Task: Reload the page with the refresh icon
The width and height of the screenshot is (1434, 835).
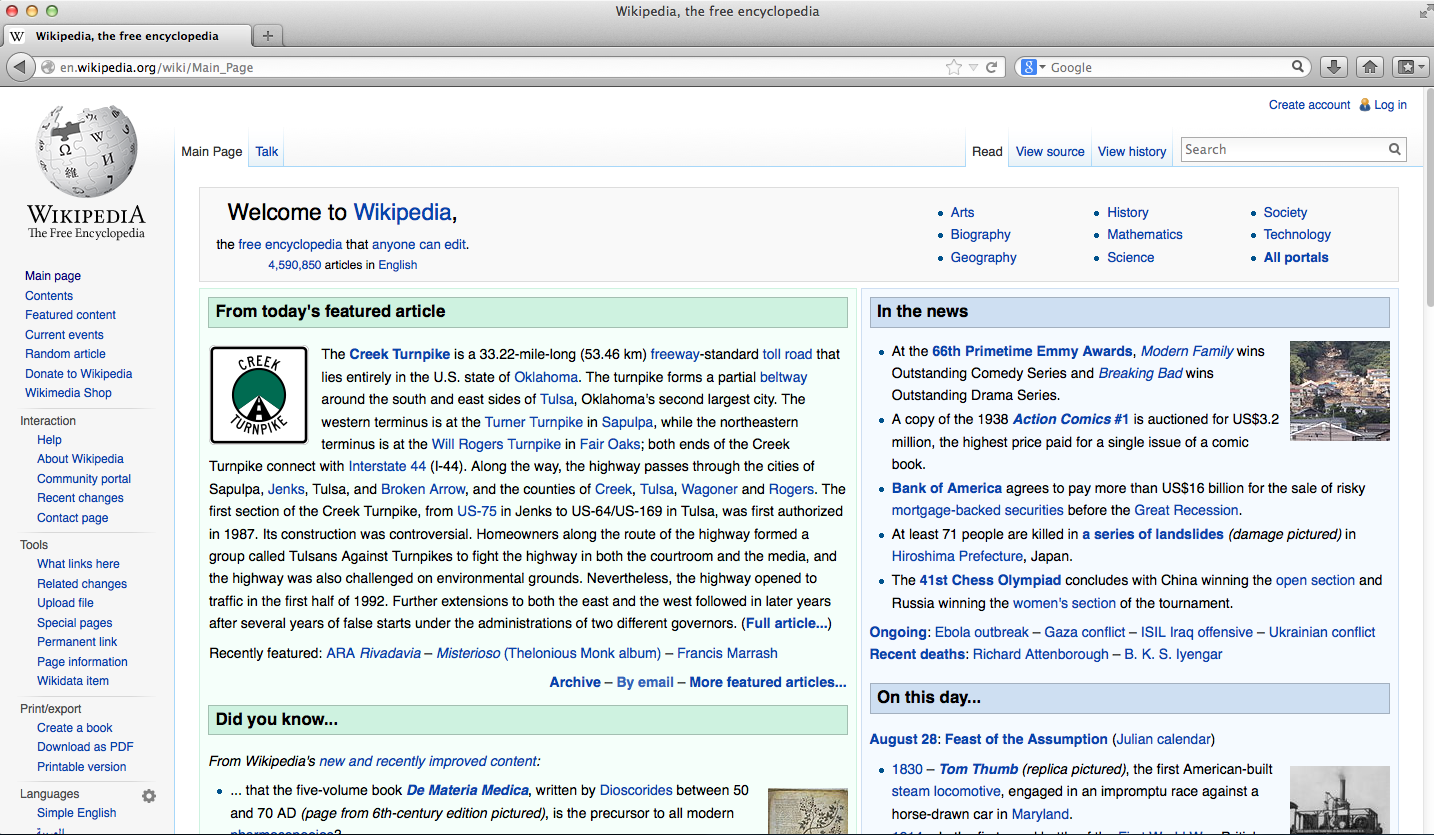Action: (991, 67)
